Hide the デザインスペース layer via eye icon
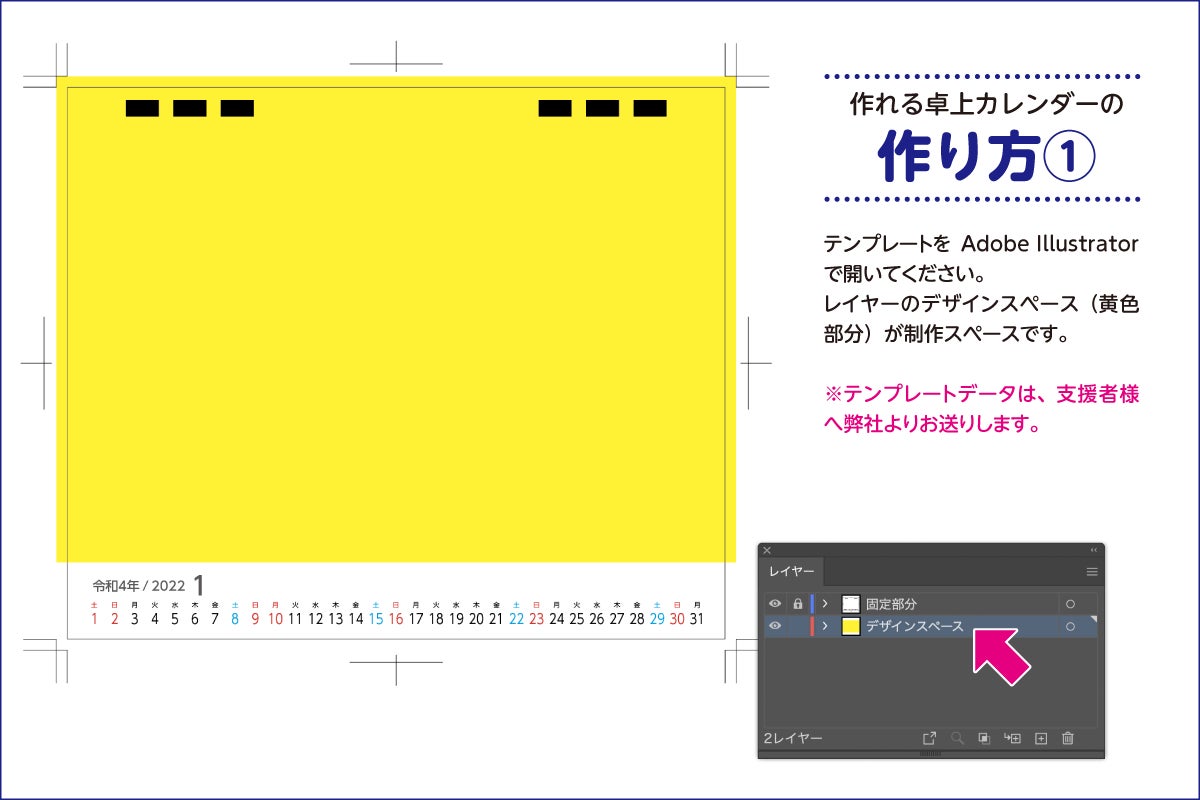This screenshot has width=1200, height=800. 775,626
